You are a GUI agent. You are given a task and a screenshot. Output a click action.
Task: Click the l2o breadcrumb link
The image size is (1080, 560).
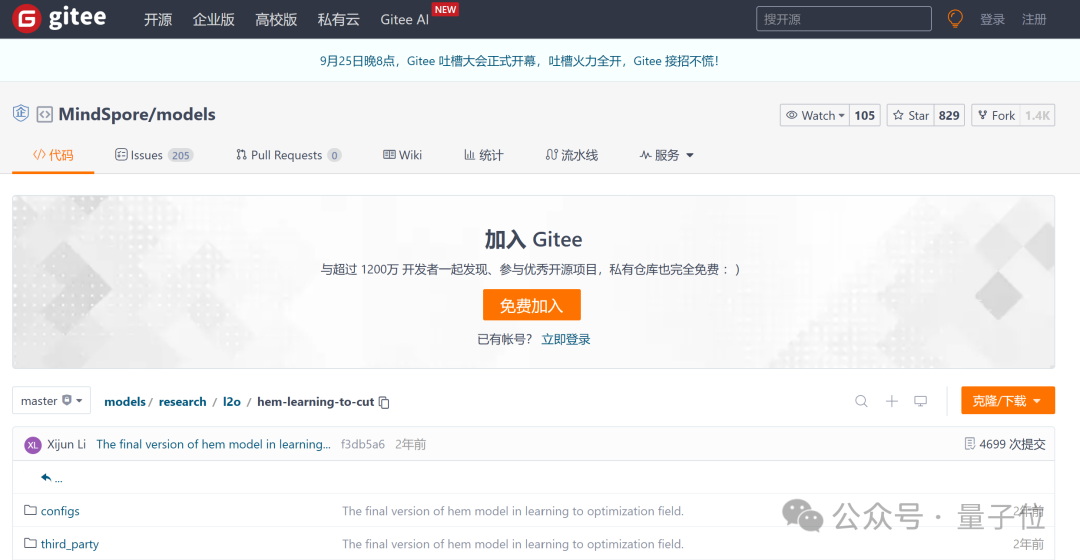[x=231, y=402]
